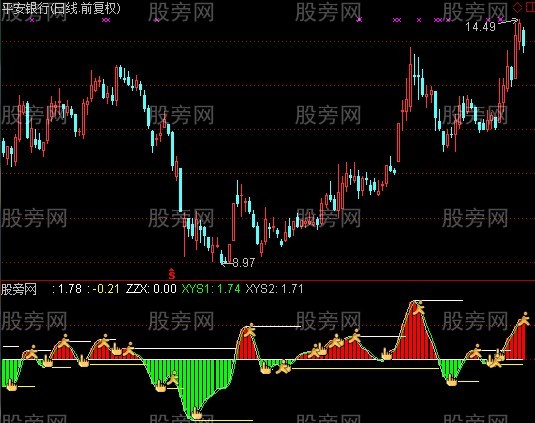Click the XYS2: 1.71 readout
This screenshot has width=535, height=423.
tap(274, 289)
